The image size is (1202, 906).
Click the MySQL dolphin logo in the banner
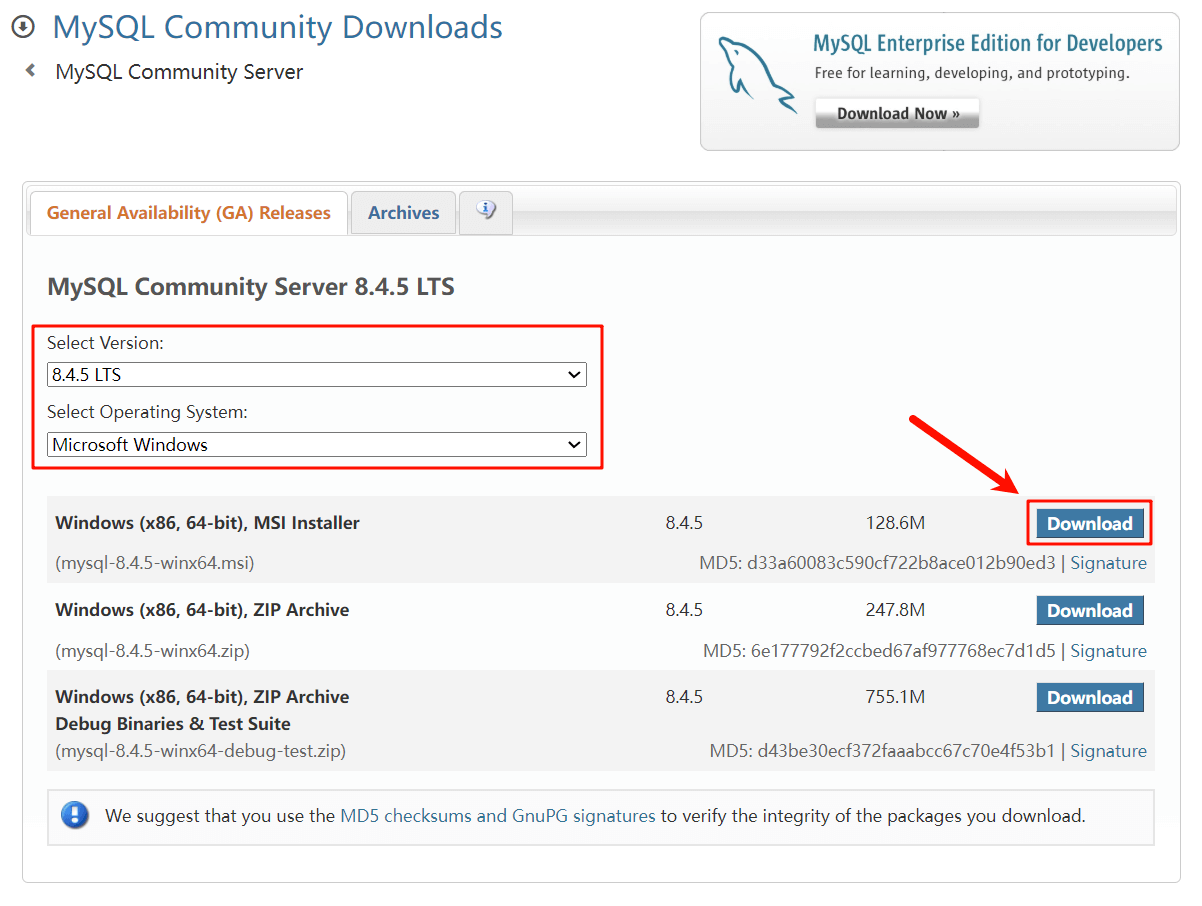click(758, 74)
